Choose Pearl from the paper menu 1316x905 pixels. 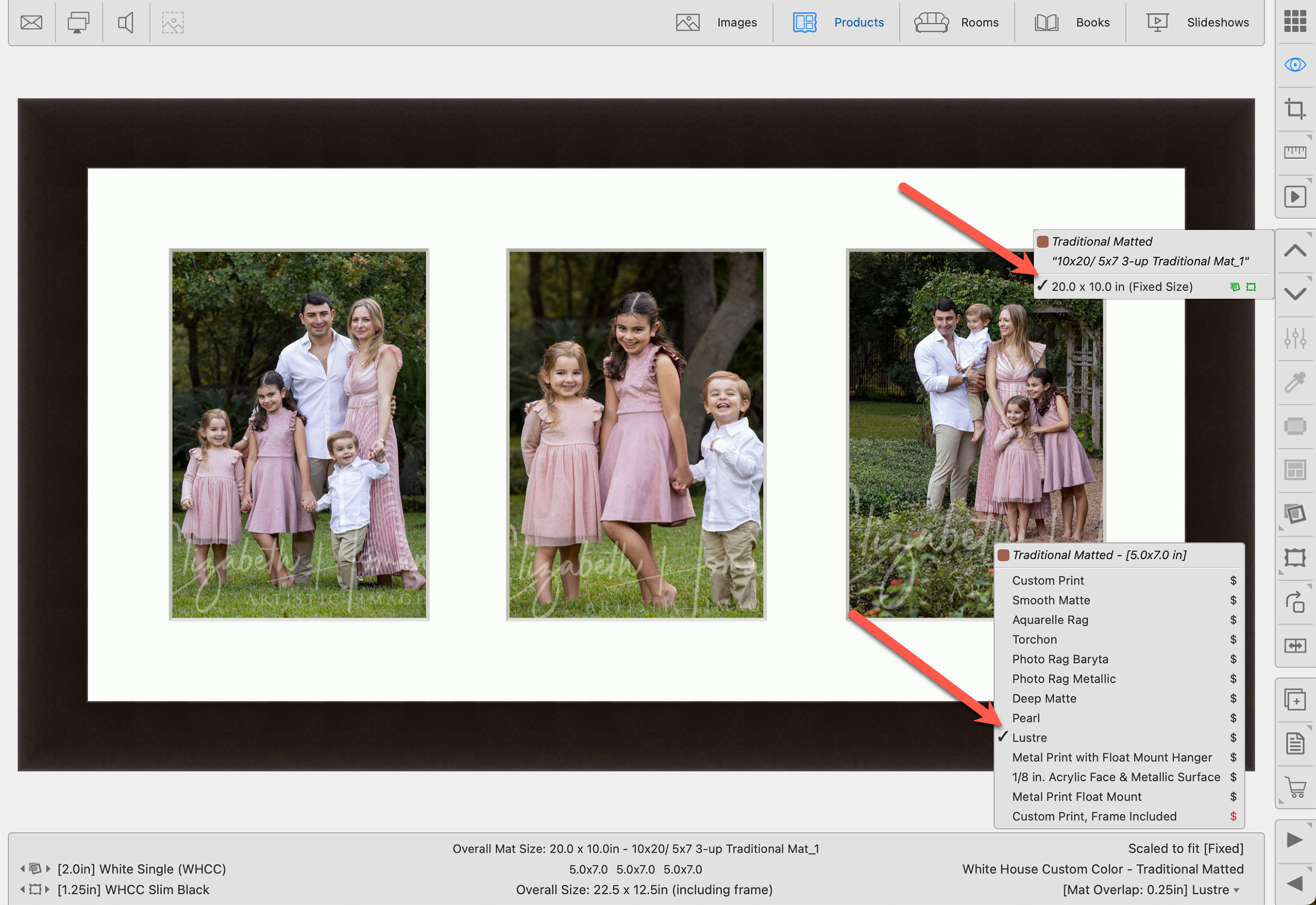coord(1025,718)
